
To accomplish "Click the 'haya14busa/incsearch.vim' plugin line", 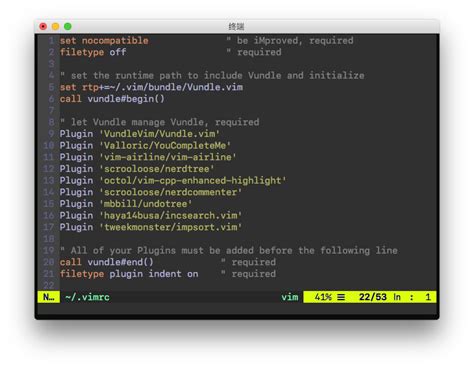I will [151, 216].
